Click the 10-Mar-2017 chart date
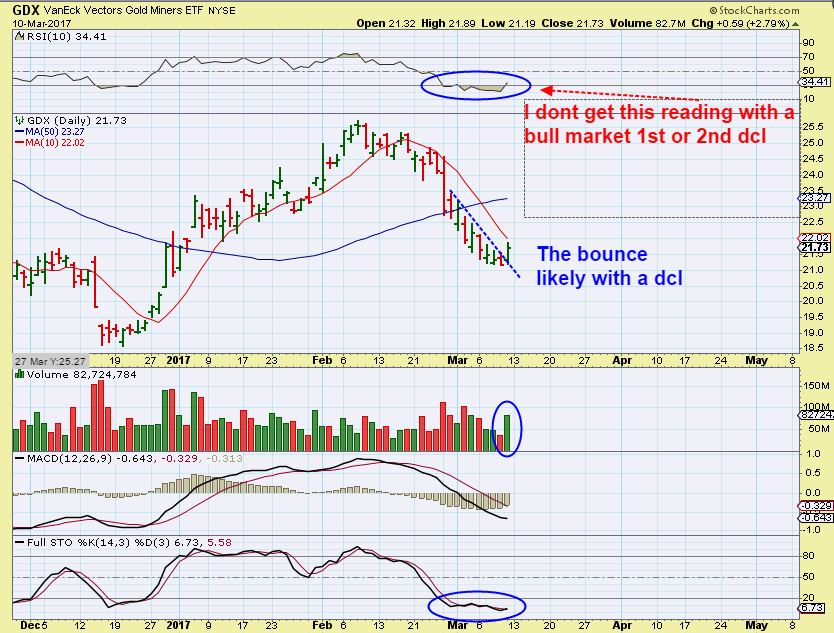Image resolution: width=834 pixels, height=633 pixels. tap(41, 23)
